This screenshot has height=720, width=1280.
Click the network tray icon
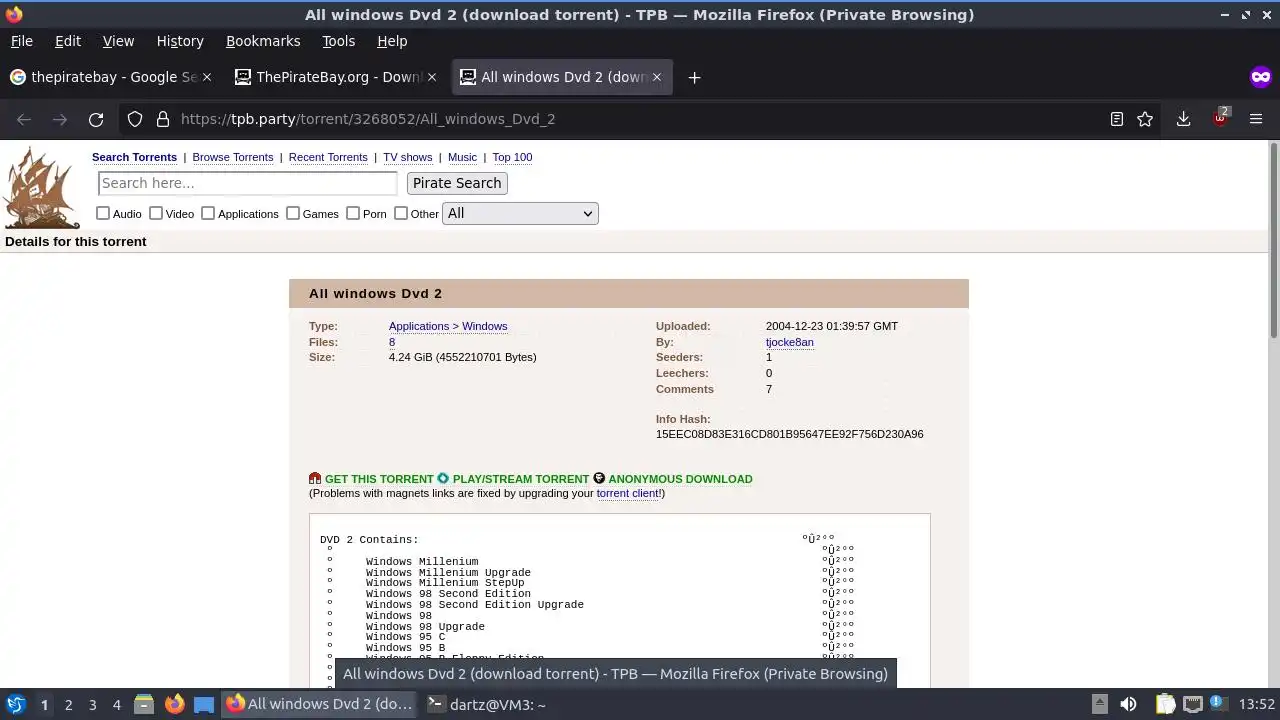click(x=1192, y=704)
